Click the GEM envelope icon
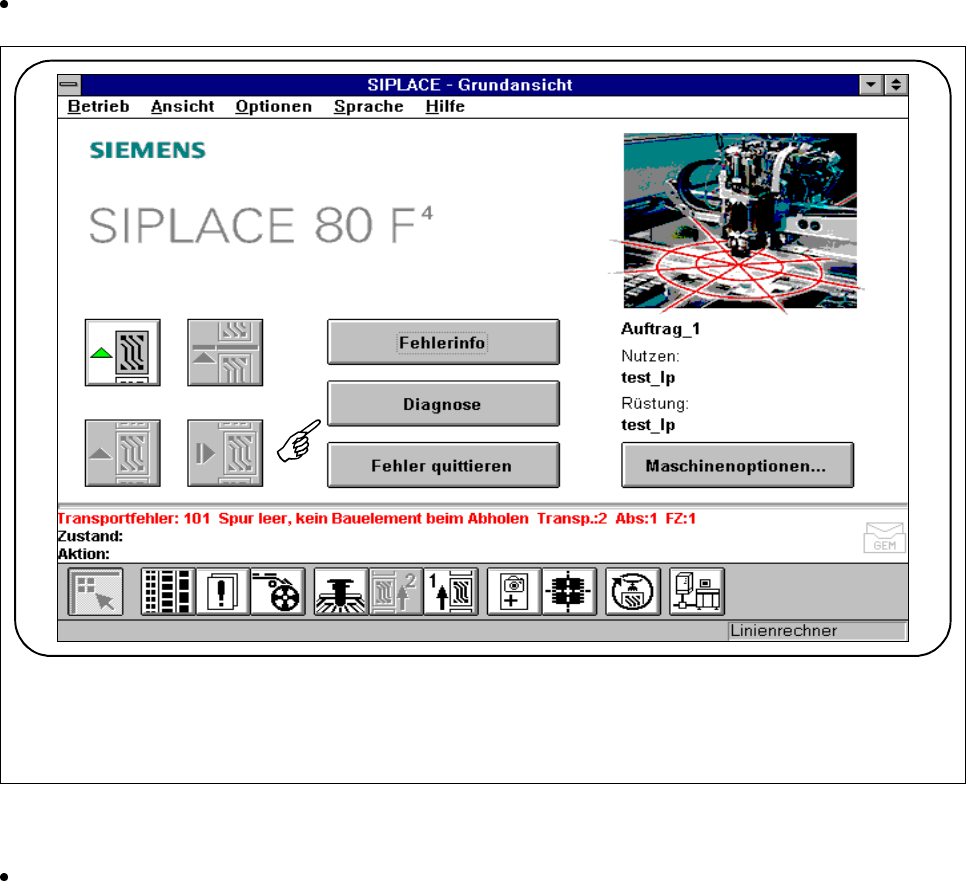The height and width of the screenshot is (881, 966). [884, 538]
